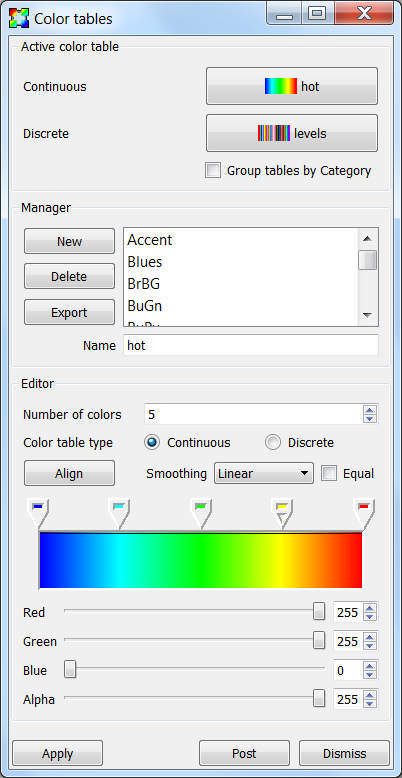Click the Export button

(69, 313)
